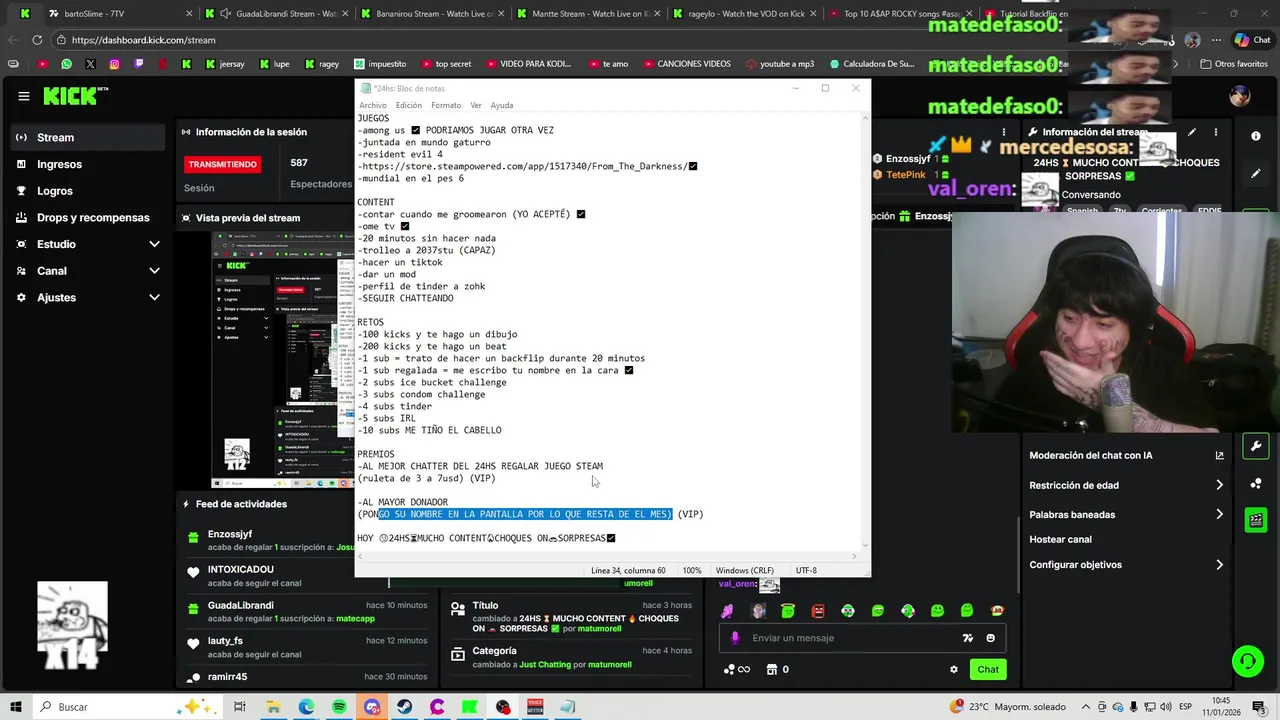Expand Restricción de edad setting
Screen dimensions: 1280x720
pyautogui.click(x=1127, y=485)
